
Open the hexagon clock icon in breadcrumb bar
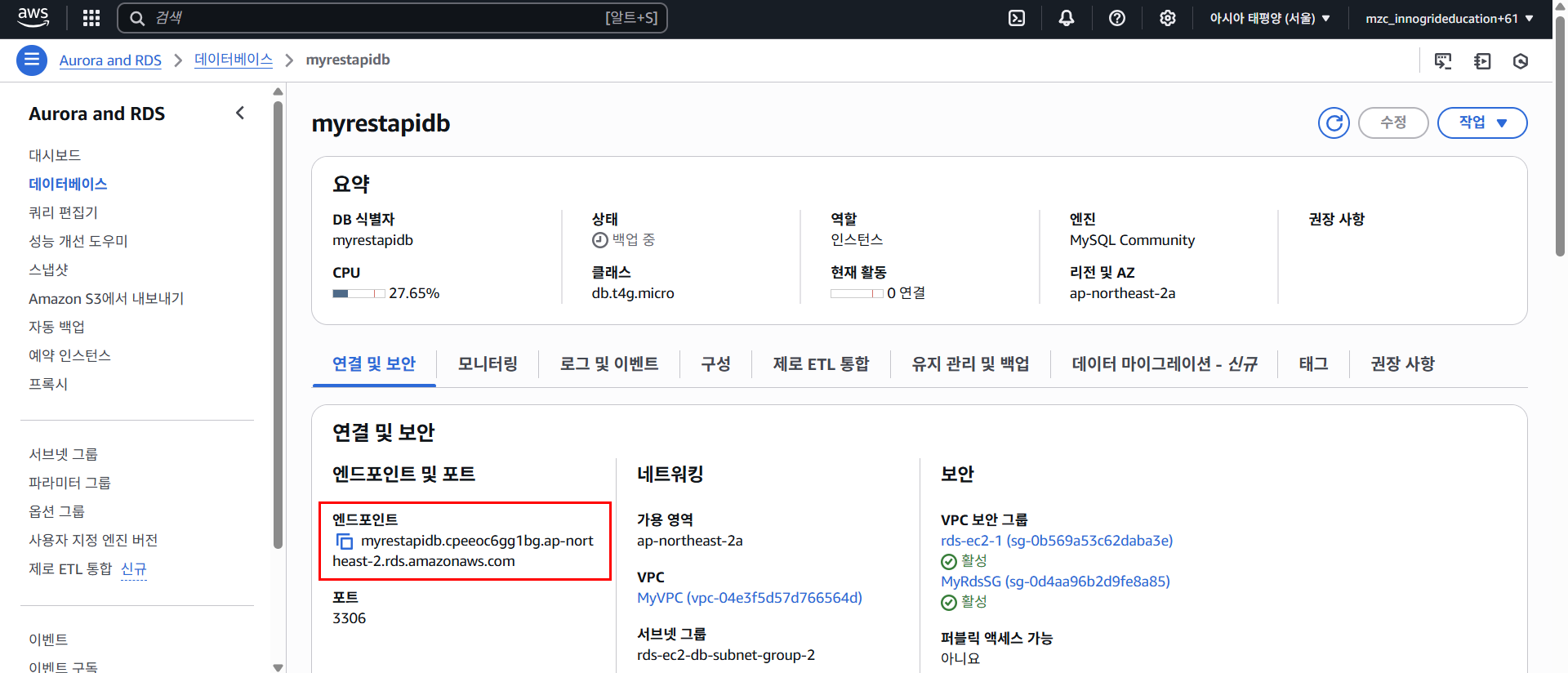pos(1521,60)
